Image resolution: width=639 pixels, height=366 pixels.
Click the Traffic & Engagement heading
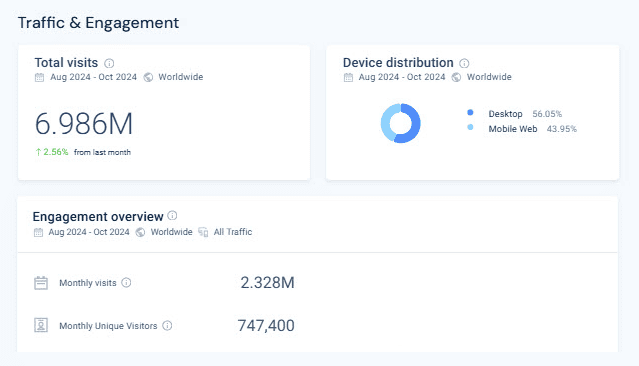coord(98,23)
